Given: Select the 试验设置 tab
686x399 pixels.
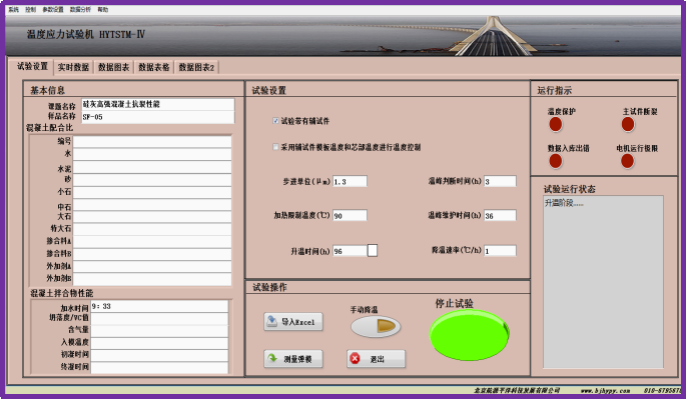Looking at the screenshot, I should tap(32, 66).
